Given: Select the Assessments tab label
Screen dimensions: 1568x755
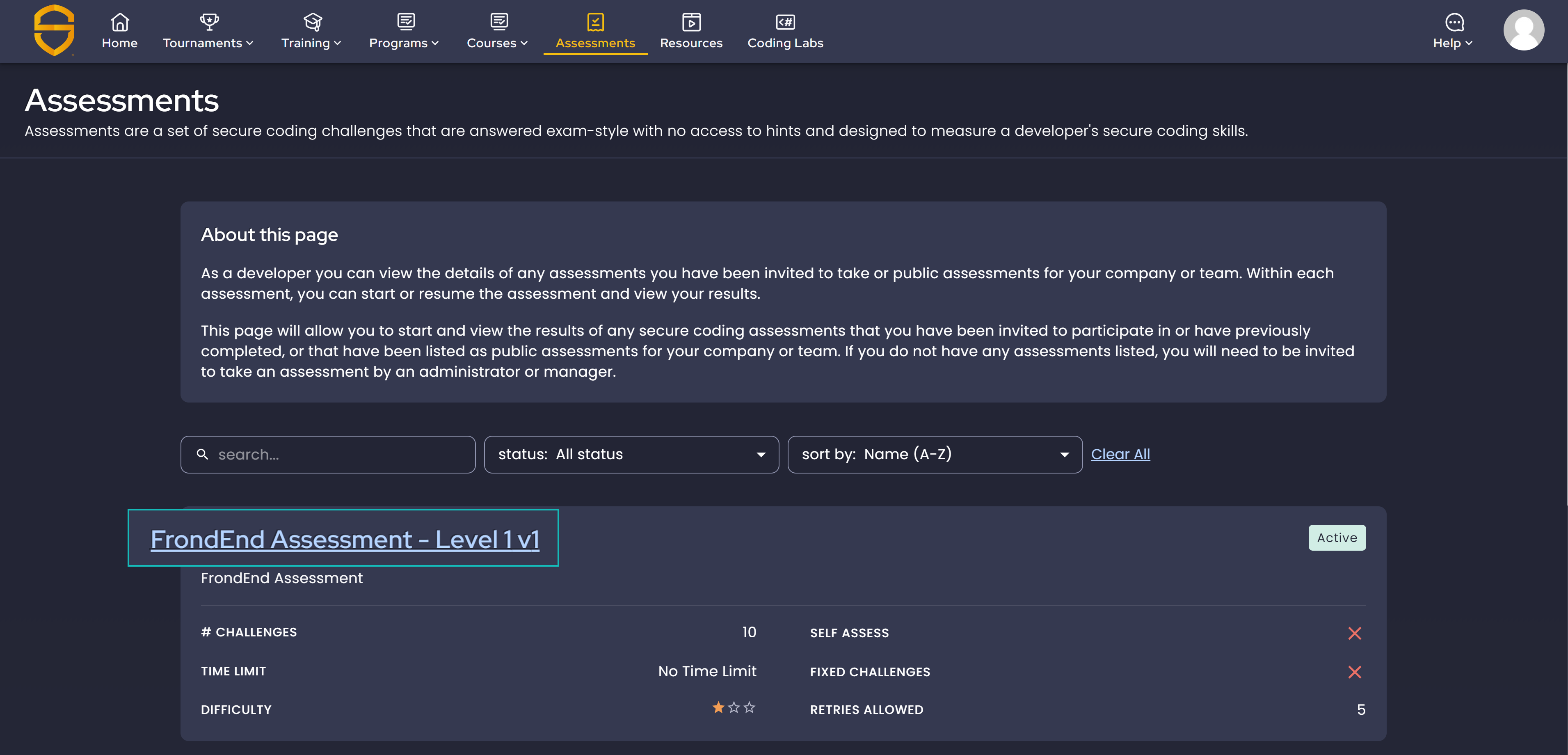Looking at the screenshot, I should pyautogui.click(x=595, y=43).
